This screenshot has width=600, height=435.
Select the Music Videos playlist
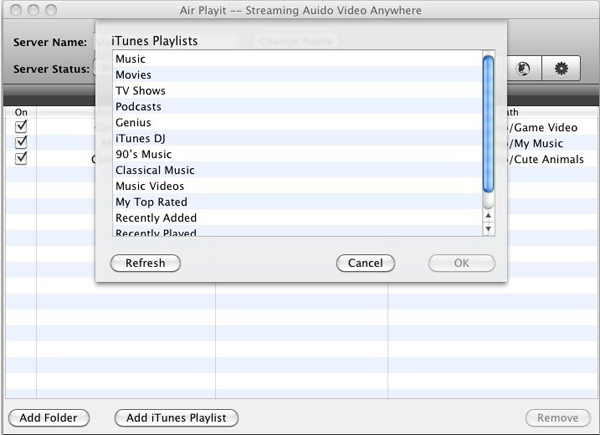[298, 186]
